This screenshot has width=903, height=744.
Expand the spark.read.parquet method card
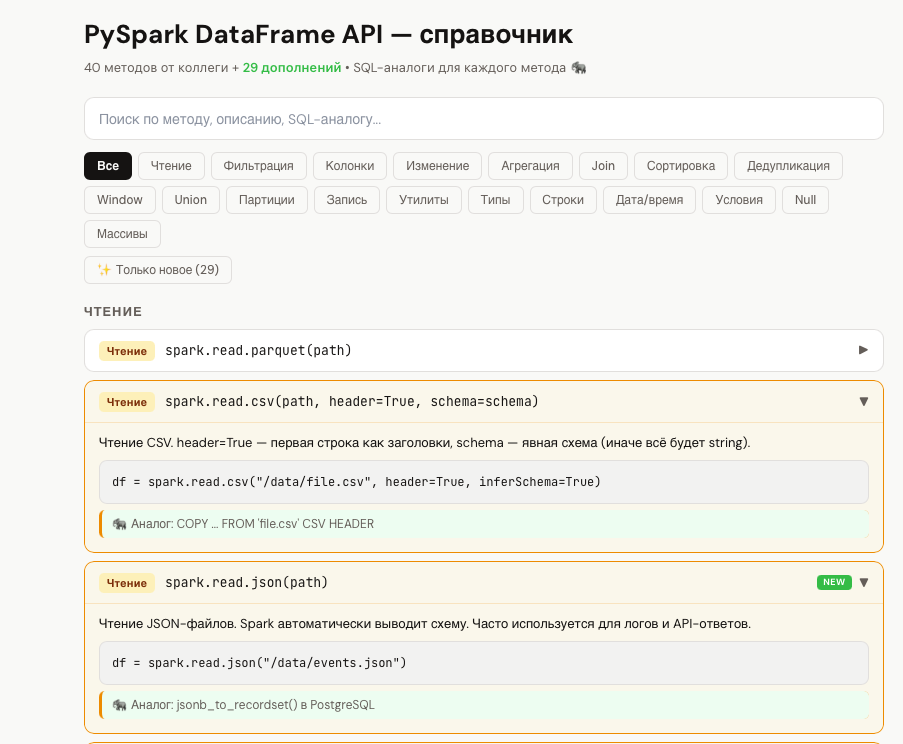(x=861, y=351)
